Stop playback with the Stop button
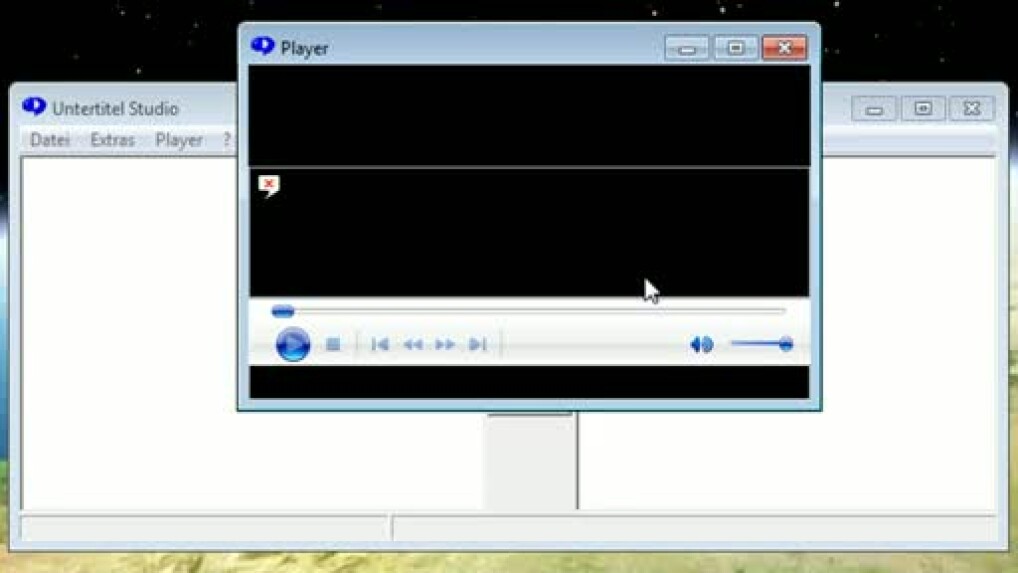The image size is (1018, 573). coord(333,345)
